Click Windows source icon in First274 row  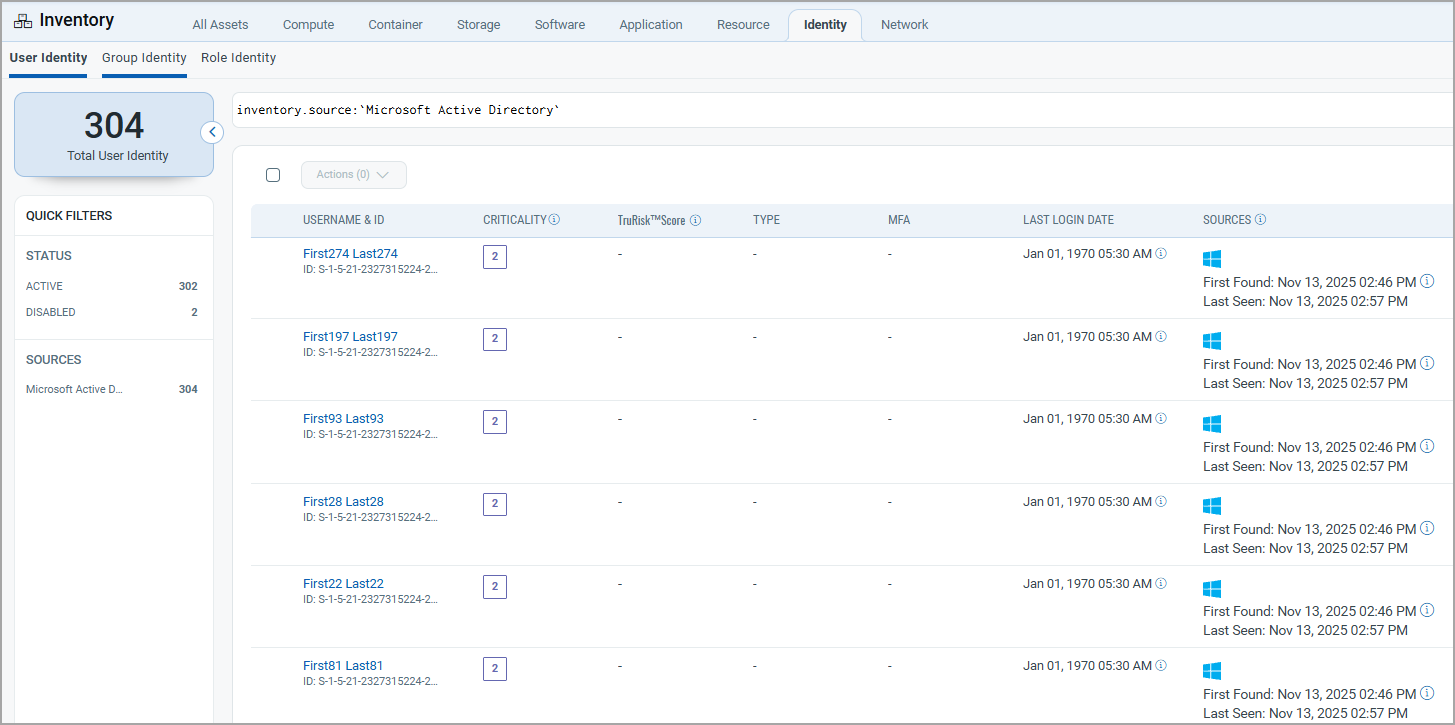coord(1212,259)
